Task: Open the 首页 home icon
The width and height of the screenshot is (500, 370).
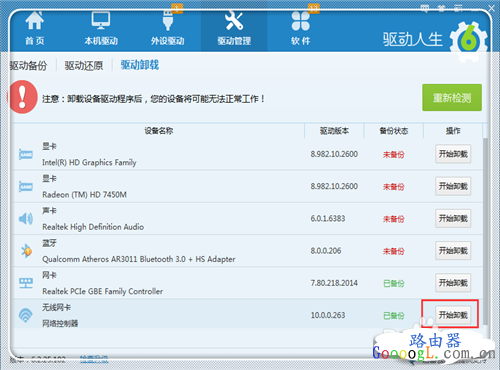Action: point(34,21)
